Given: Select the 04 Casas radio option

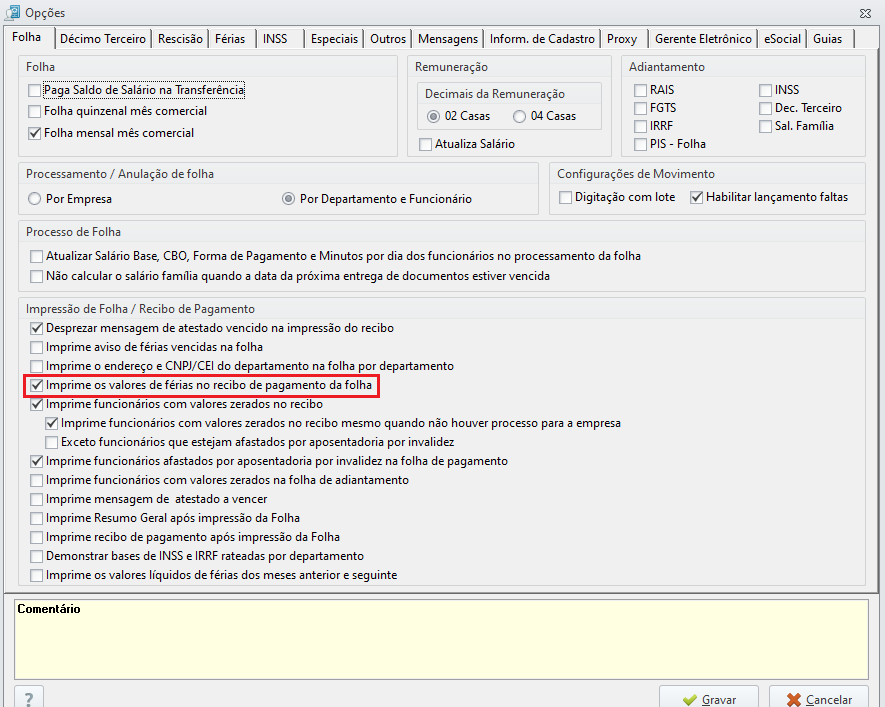Looking at the screenshot, I should click(519, 116).
